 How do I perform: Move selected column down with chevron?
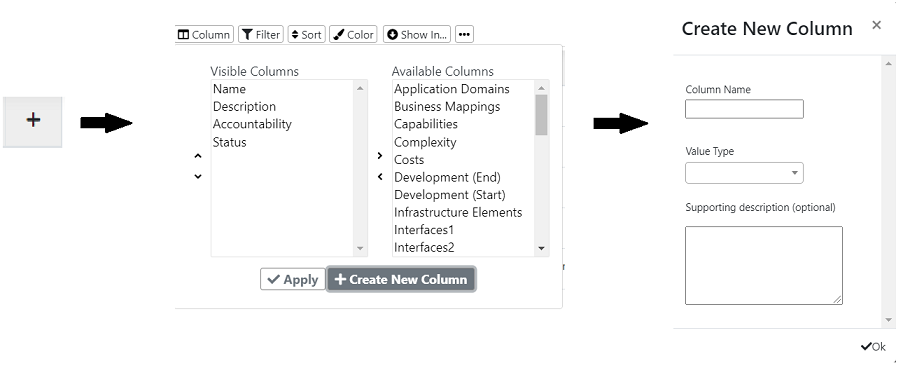[x=198, y=176]
